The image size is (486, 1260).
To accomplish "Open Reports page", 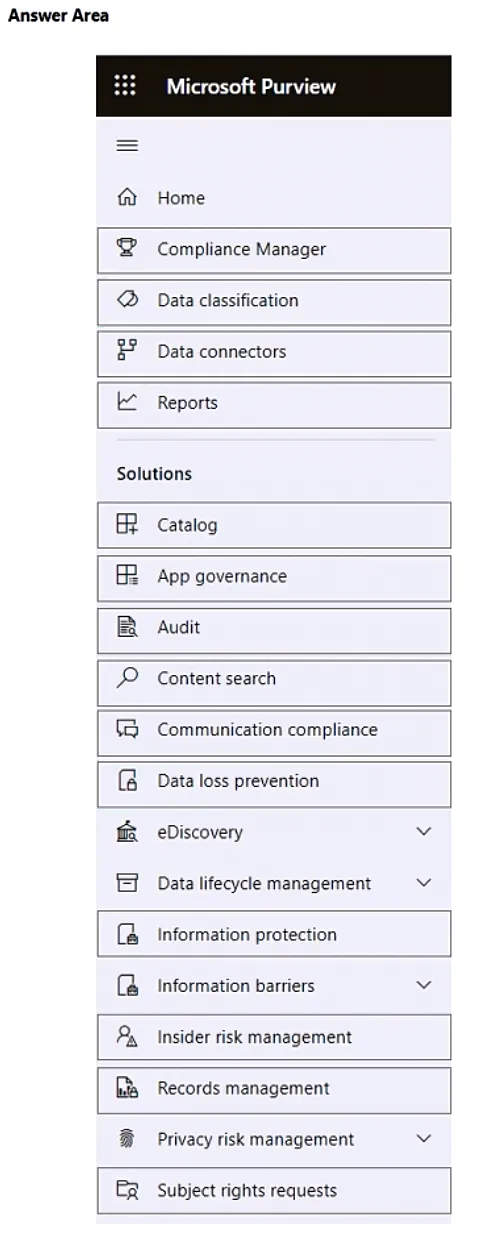I will [274, 404].
